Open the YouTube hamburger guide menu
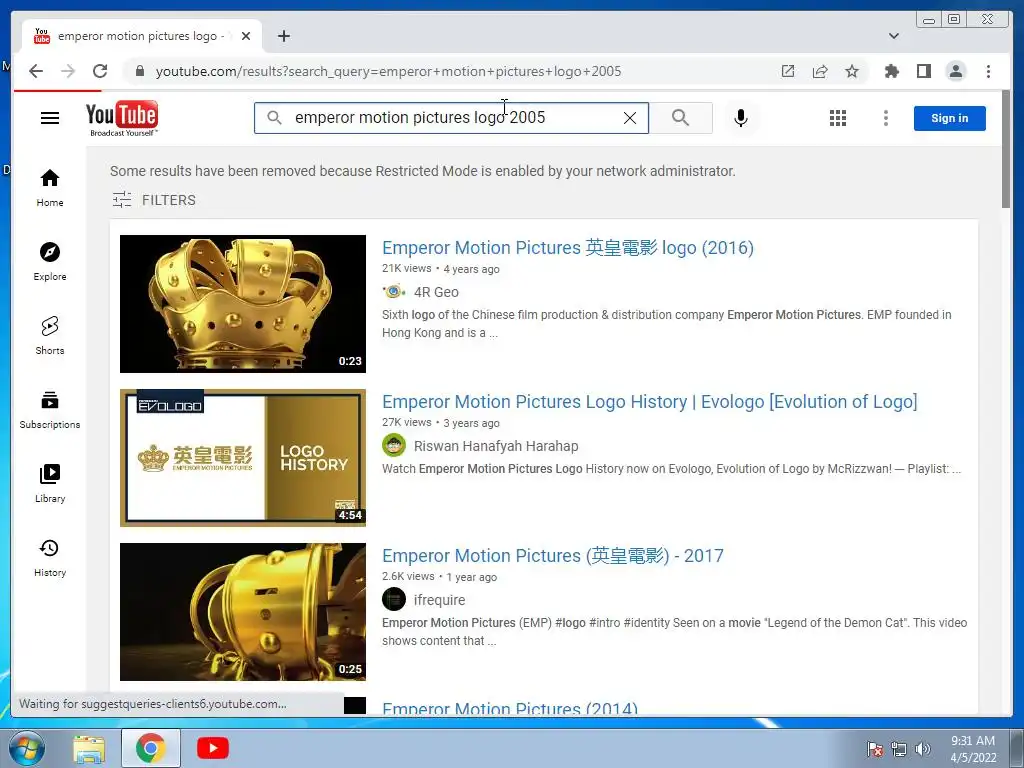 point(50,118)
